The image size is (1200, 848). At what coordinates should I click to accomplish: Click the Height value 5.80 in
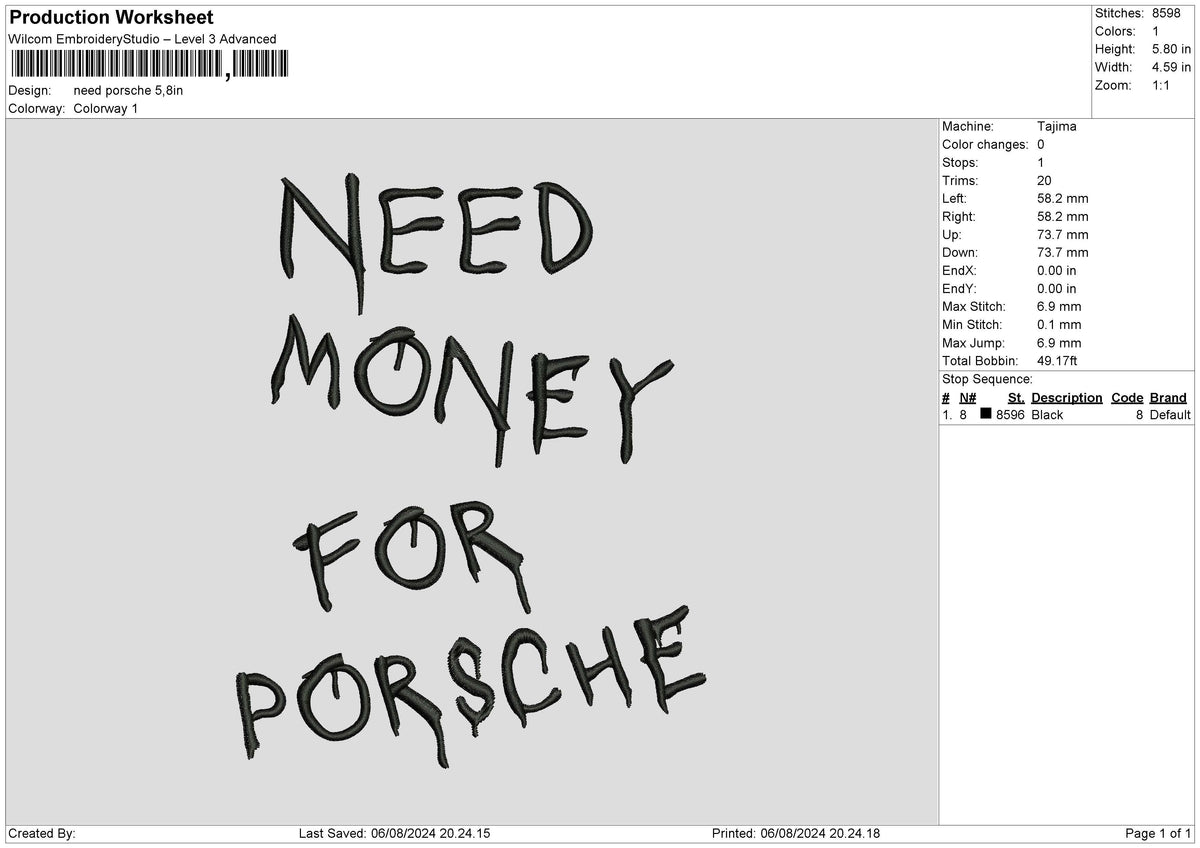click(x=1172, y=49)
